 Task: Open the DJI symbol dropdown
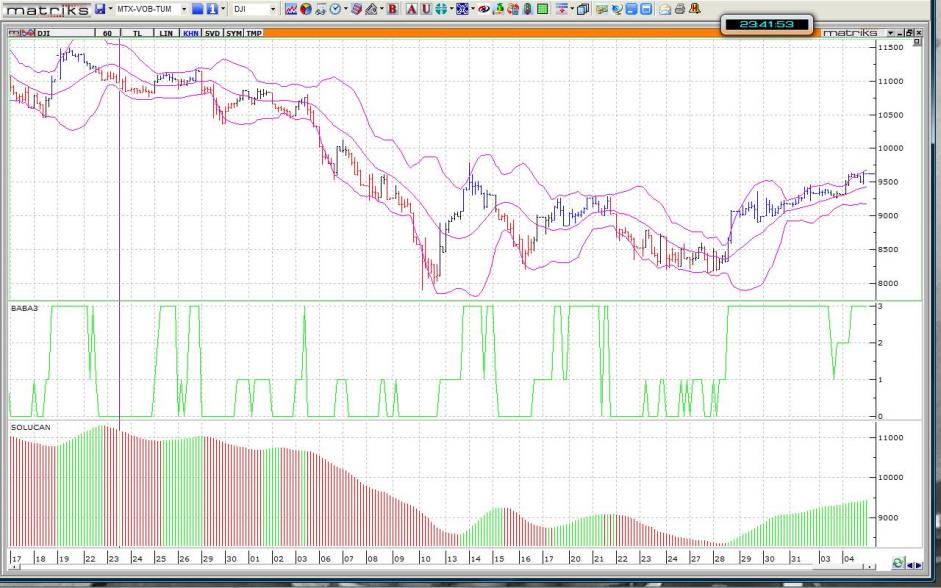pyautogui.click(x=273, y=9)
